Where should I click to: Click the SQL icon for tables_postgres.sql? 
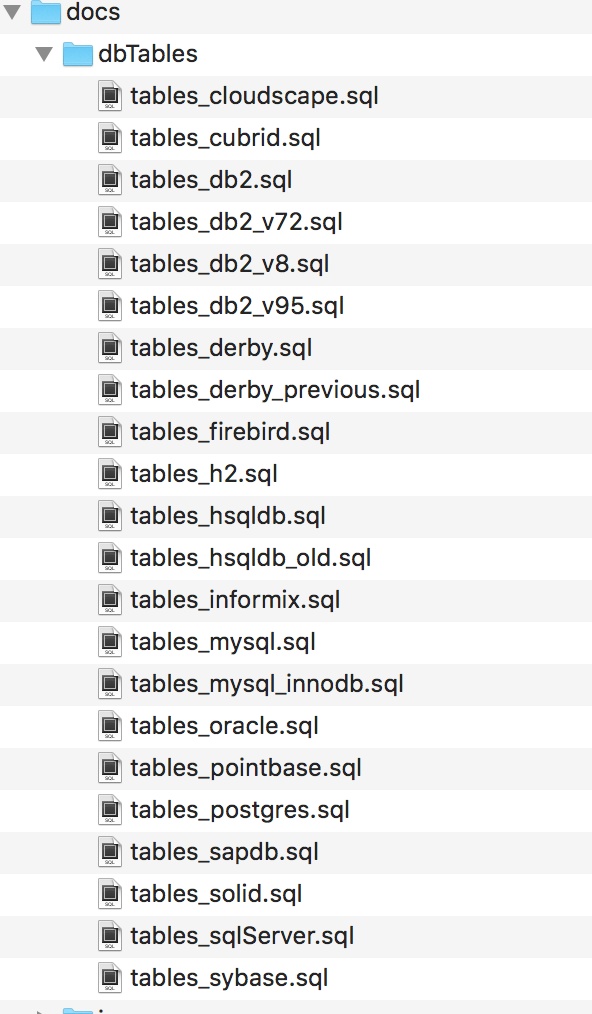[110, 811]
